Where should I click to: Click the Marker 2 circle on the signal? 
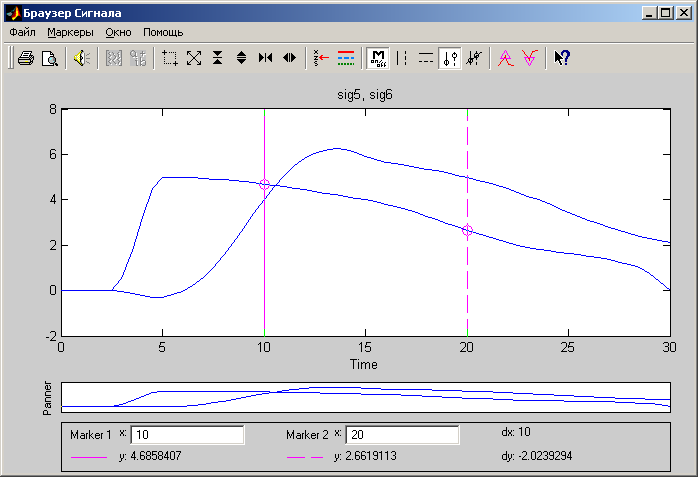click(x=467, y=230)
